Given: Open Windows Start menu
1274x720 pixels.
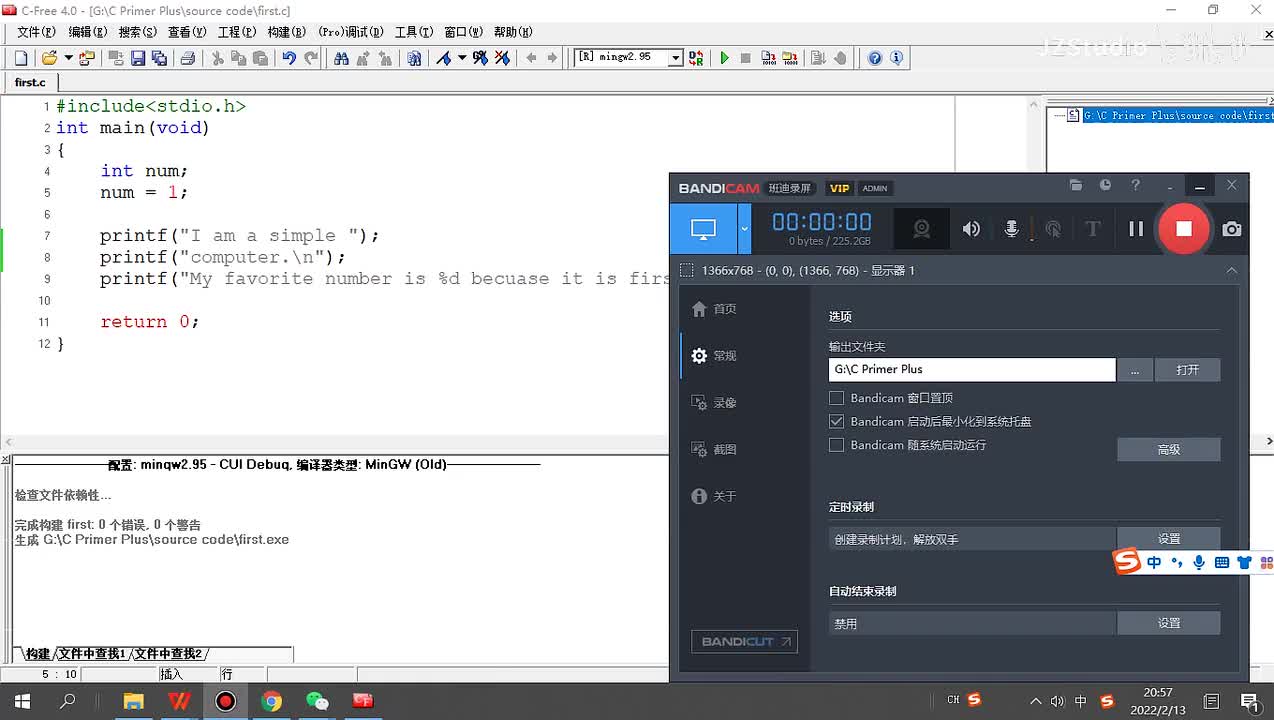Looking at the screenshot, I should (22, 701).
